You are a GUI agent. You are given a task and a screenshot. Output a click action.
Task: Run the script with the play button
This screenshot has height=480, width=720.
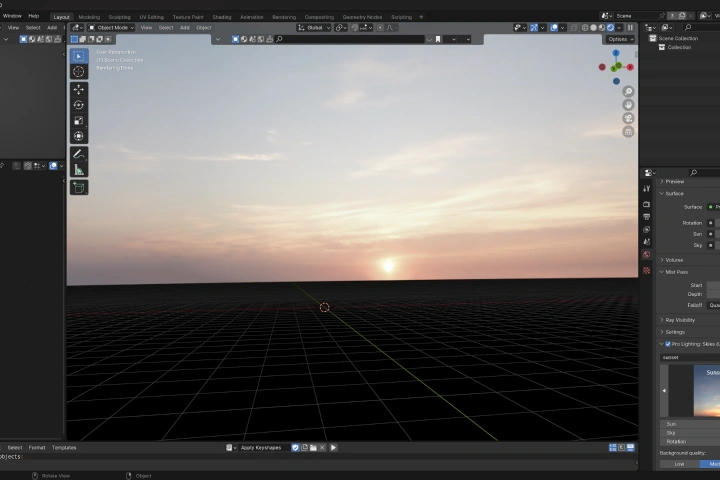333,447
